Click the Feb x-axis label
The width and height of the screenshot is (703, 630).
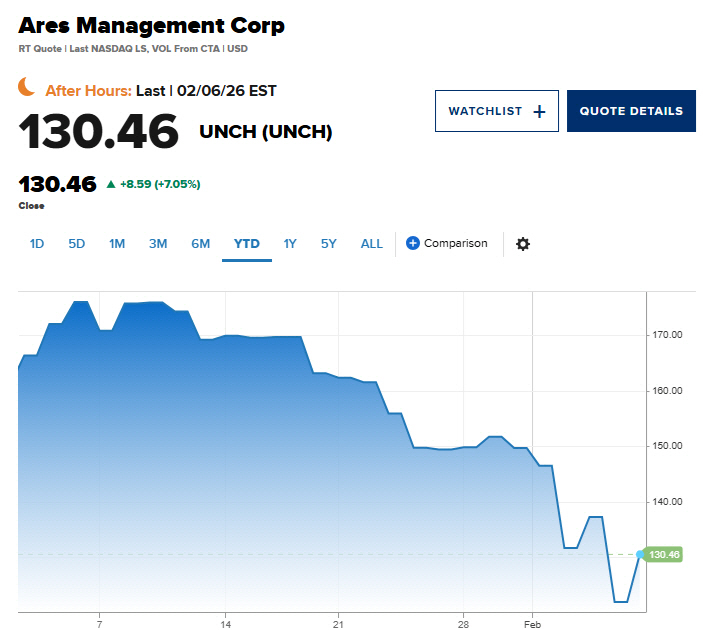[532, 624]
